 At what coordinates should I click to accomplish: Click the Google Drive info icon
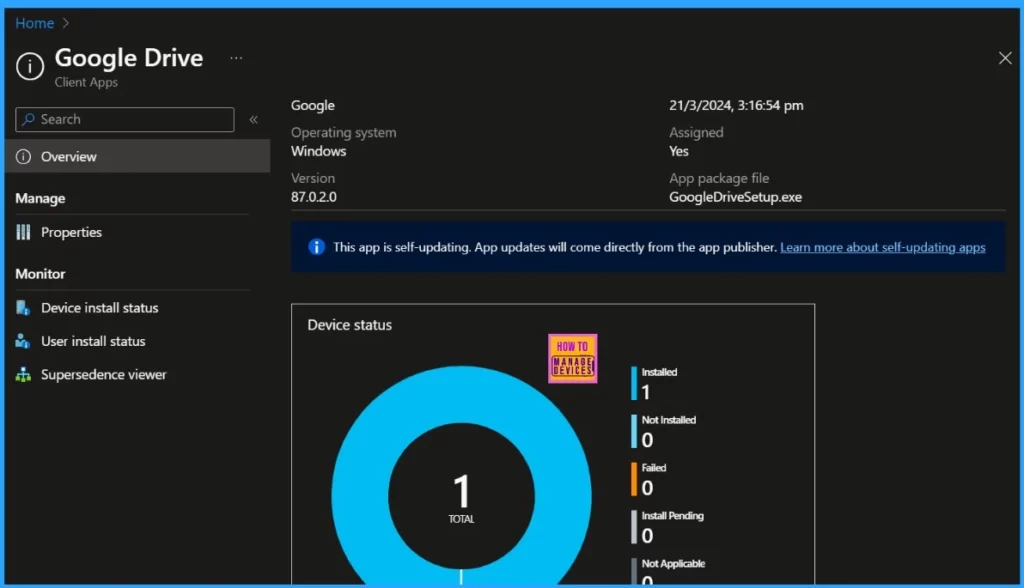(x=30, y=66)
